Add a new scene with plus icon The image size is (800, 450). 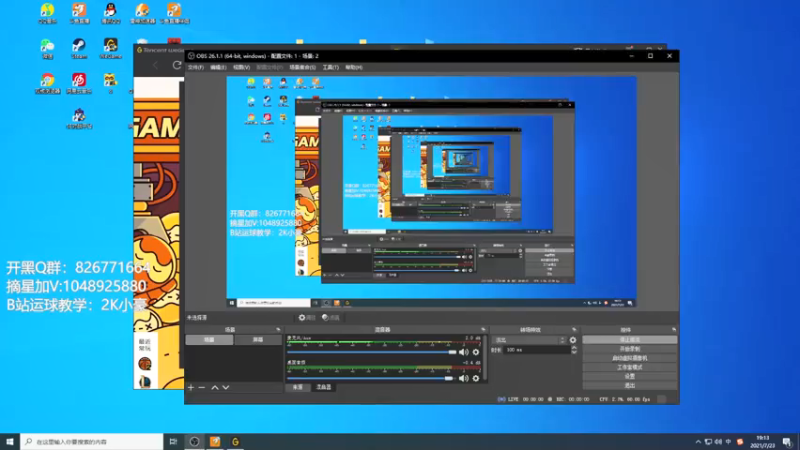pos(191,388)
